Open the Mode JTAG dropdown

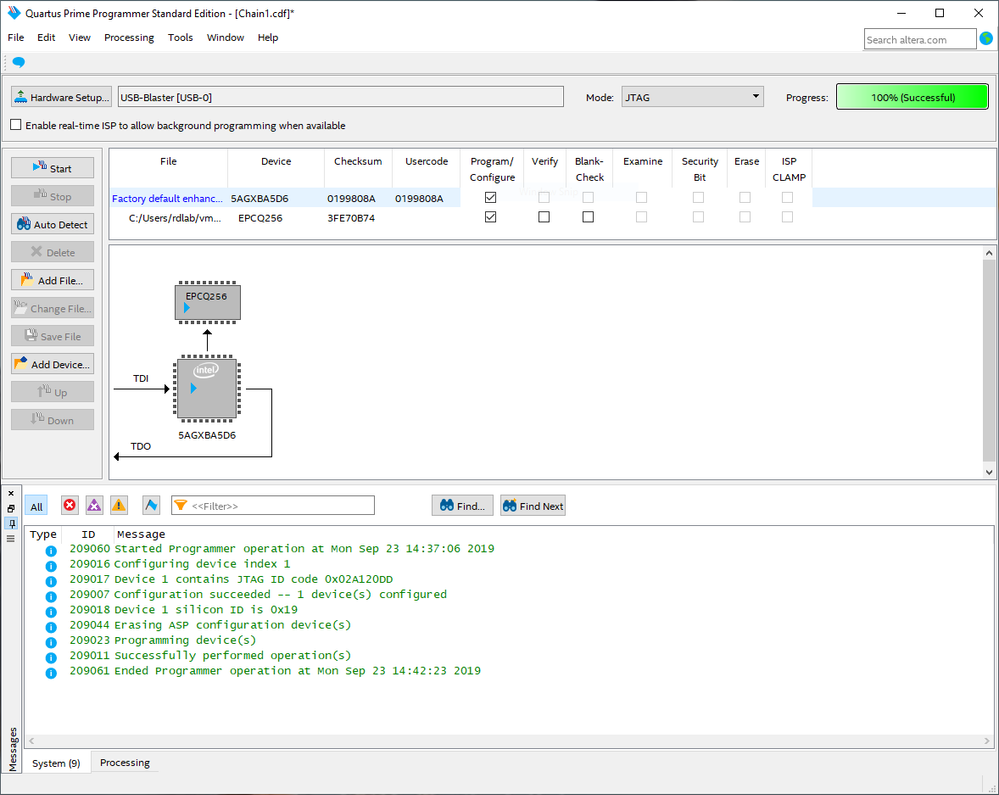point(692,97)
